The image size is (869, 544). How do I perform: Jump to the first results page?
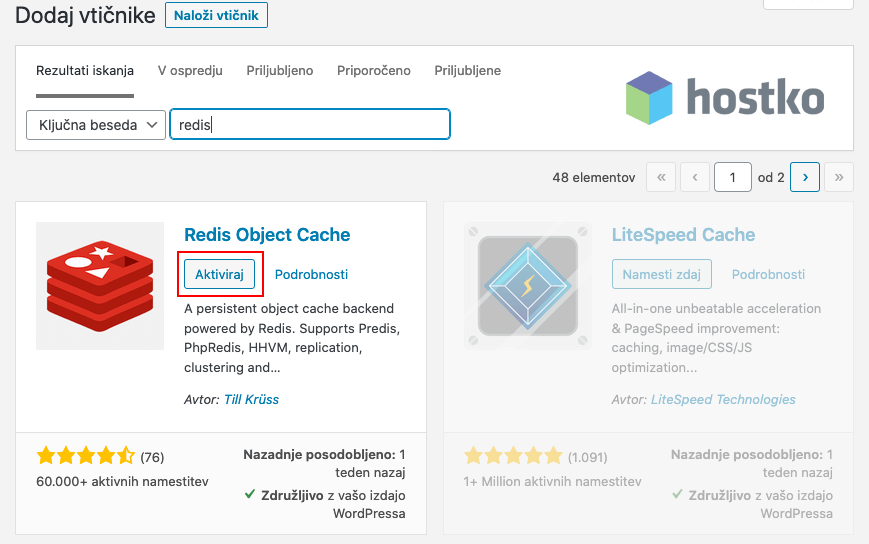pos(662,178)
